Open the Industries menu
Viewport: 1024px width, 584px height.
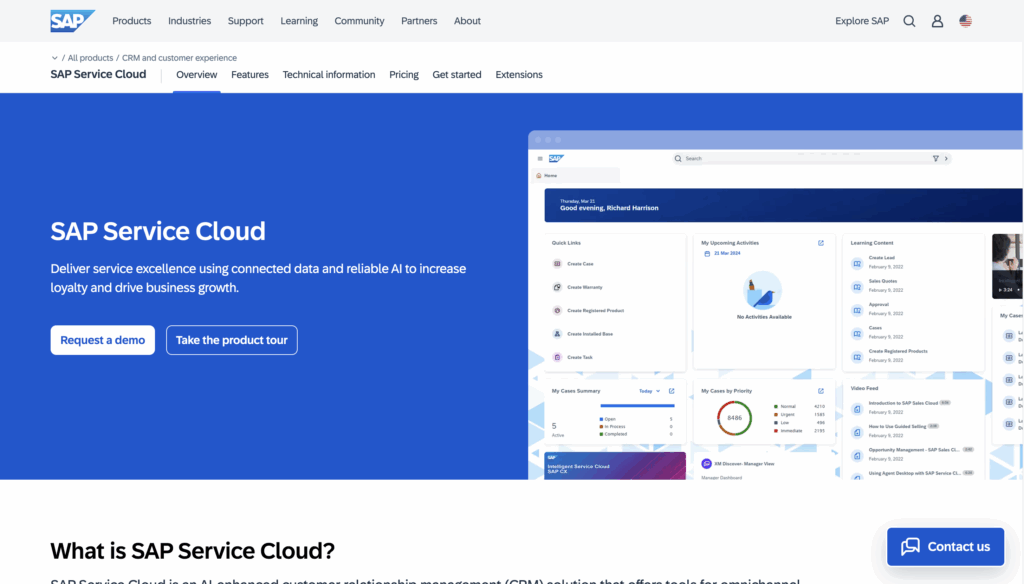point(189,21)
